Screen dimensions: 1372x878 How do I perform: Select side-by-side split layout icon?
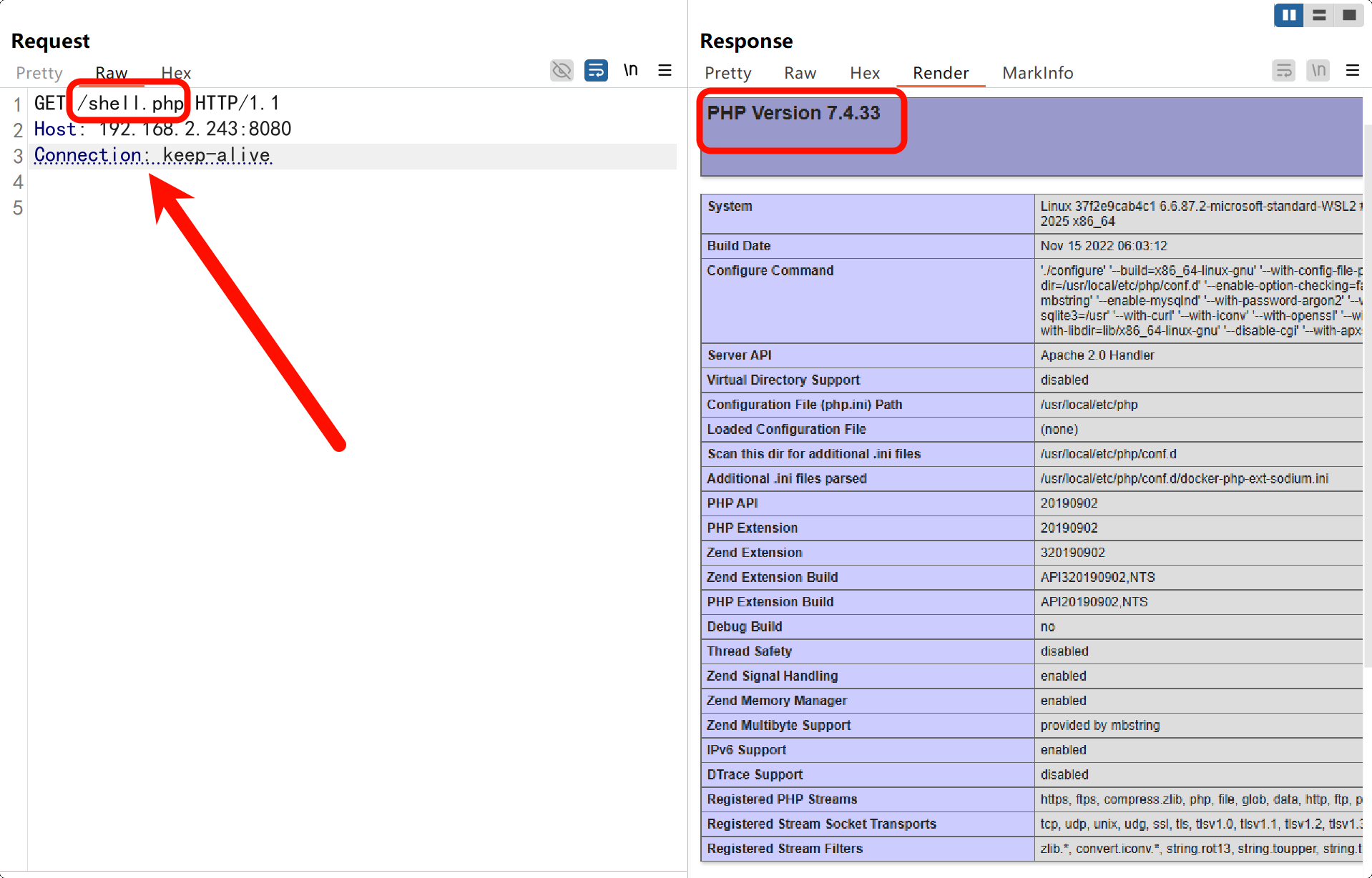1288,15
